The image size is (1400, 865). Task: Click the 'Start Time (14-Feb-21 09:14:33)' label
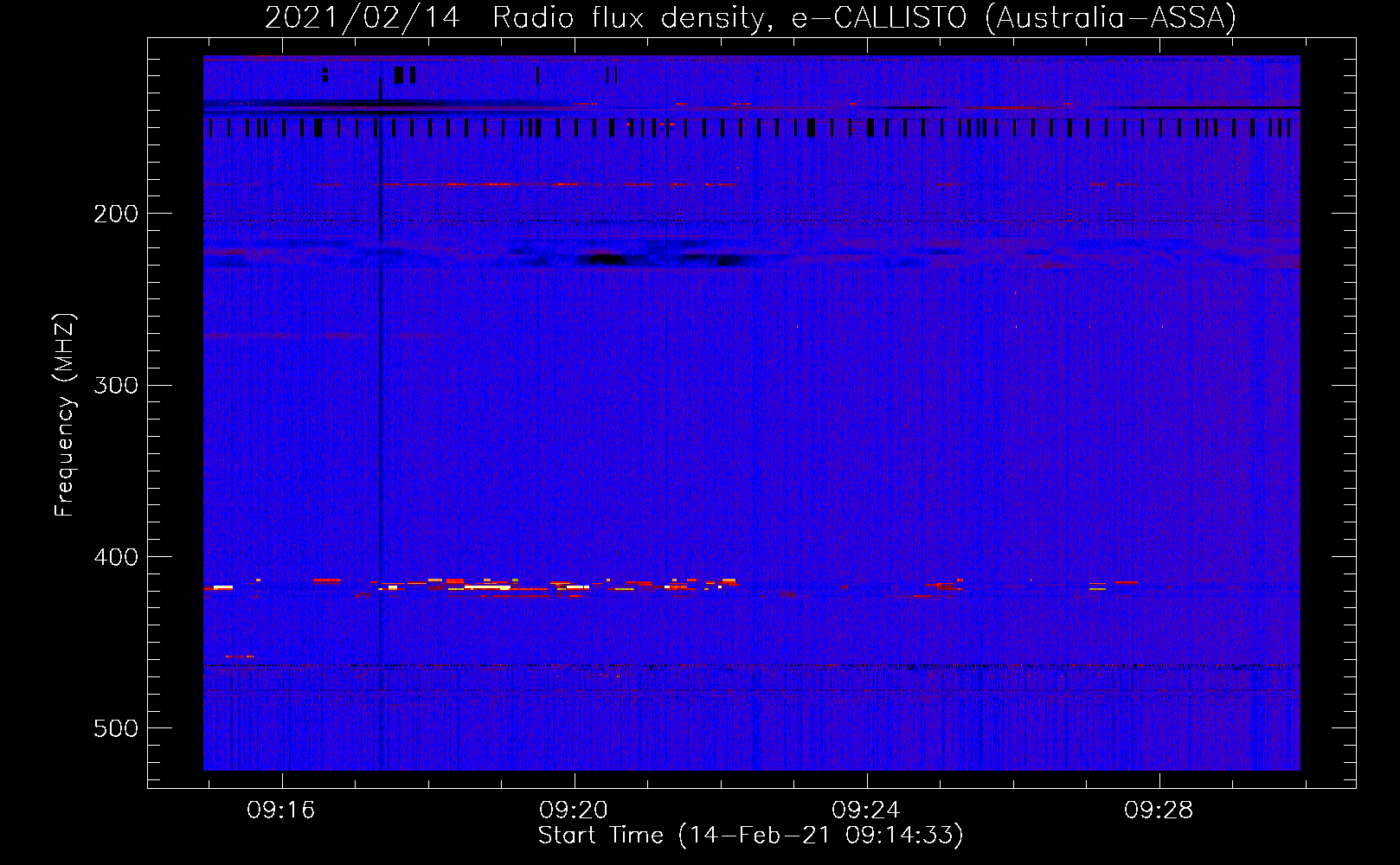pyautogui.click(x=751, y=836)
